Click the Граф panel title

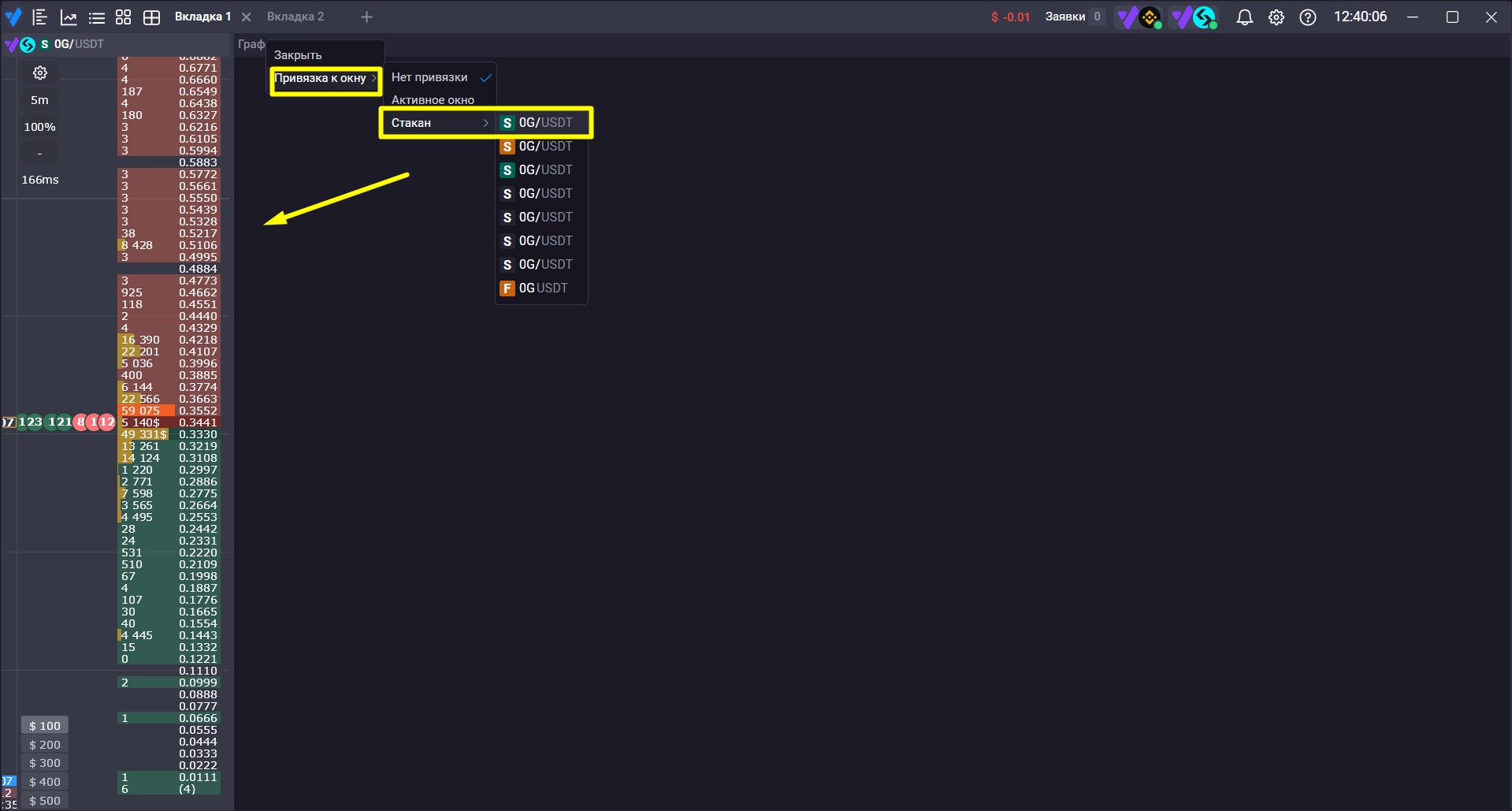pyautogui.click(x=251, y=44)
